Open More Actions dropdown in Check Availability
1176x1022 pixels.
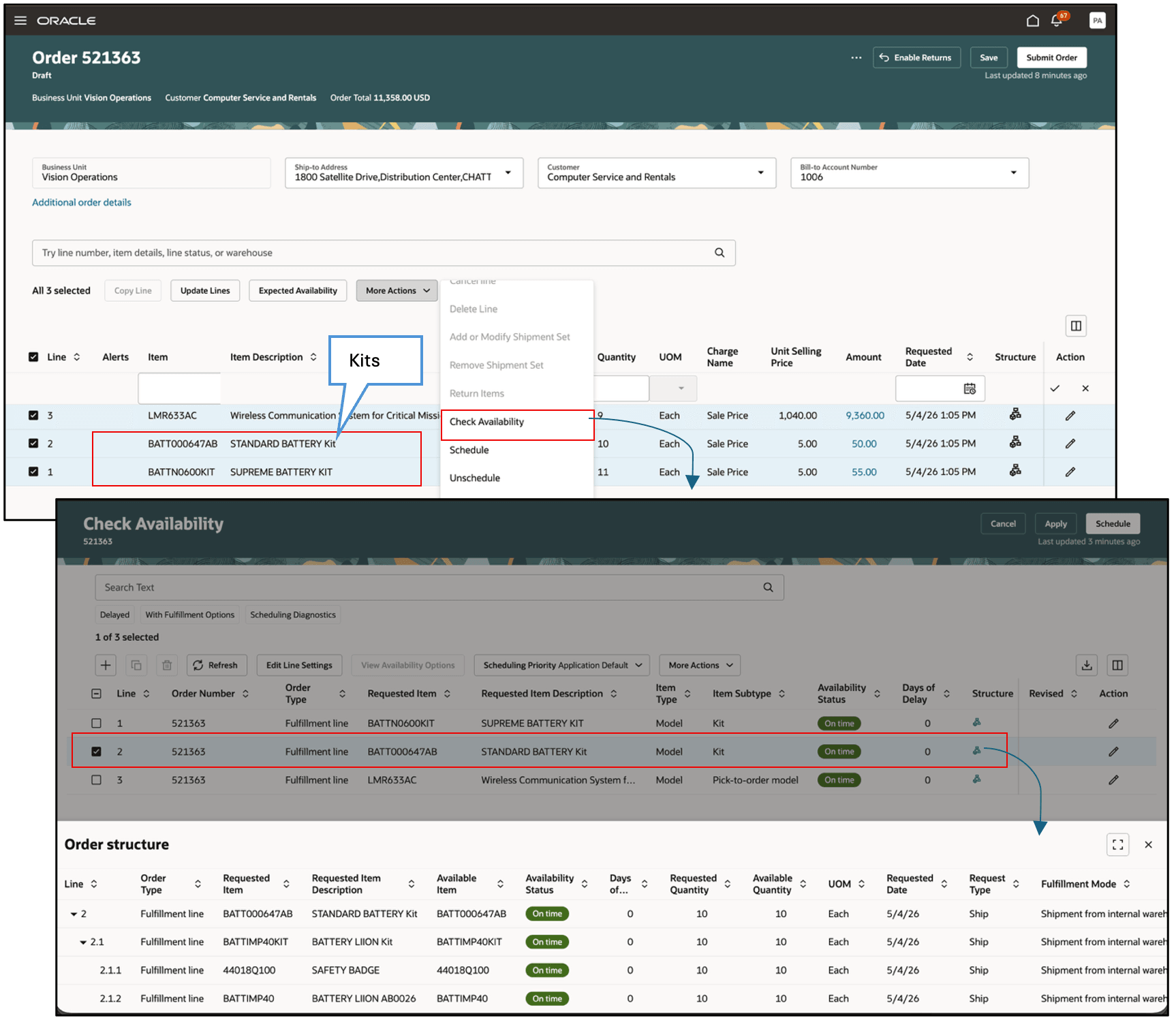click(x=700, y=665)
